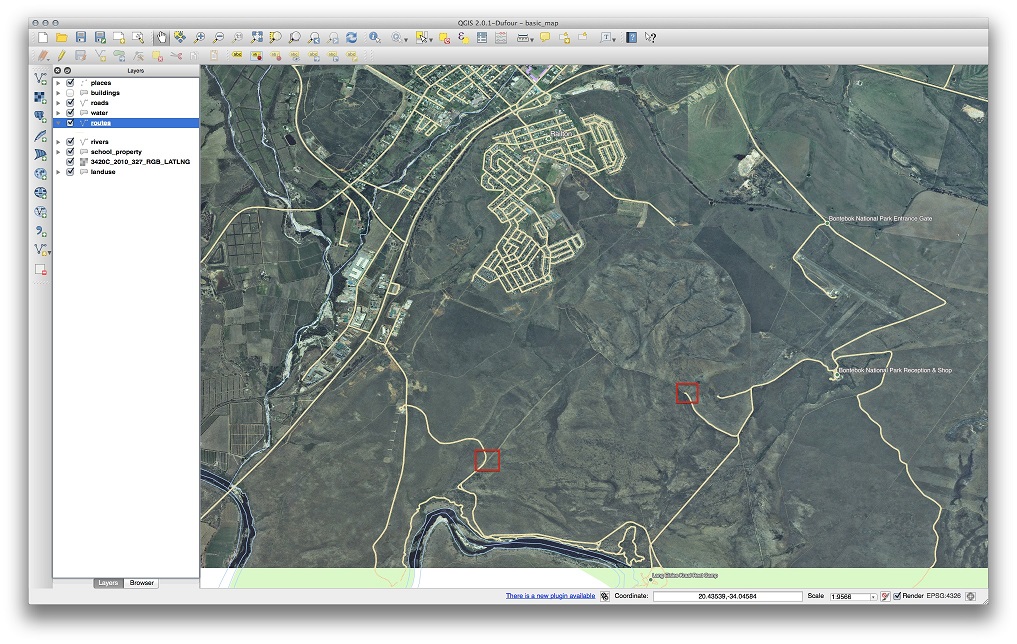Toggle editing with the pencil icon
This screenshot has width=1017, height=644.
pos(61,56)
